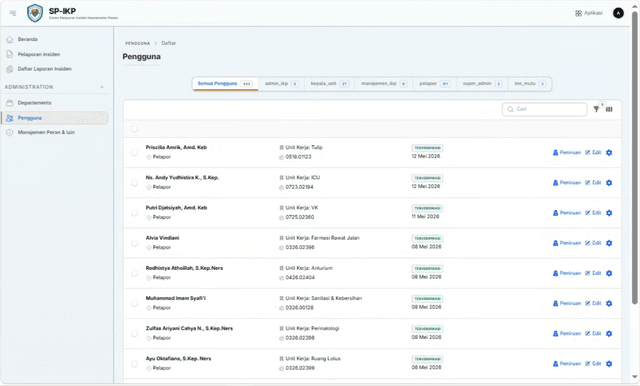
Task: Click Terverifikasi badge in Putri Djatsiyah row
Action: 427,208
